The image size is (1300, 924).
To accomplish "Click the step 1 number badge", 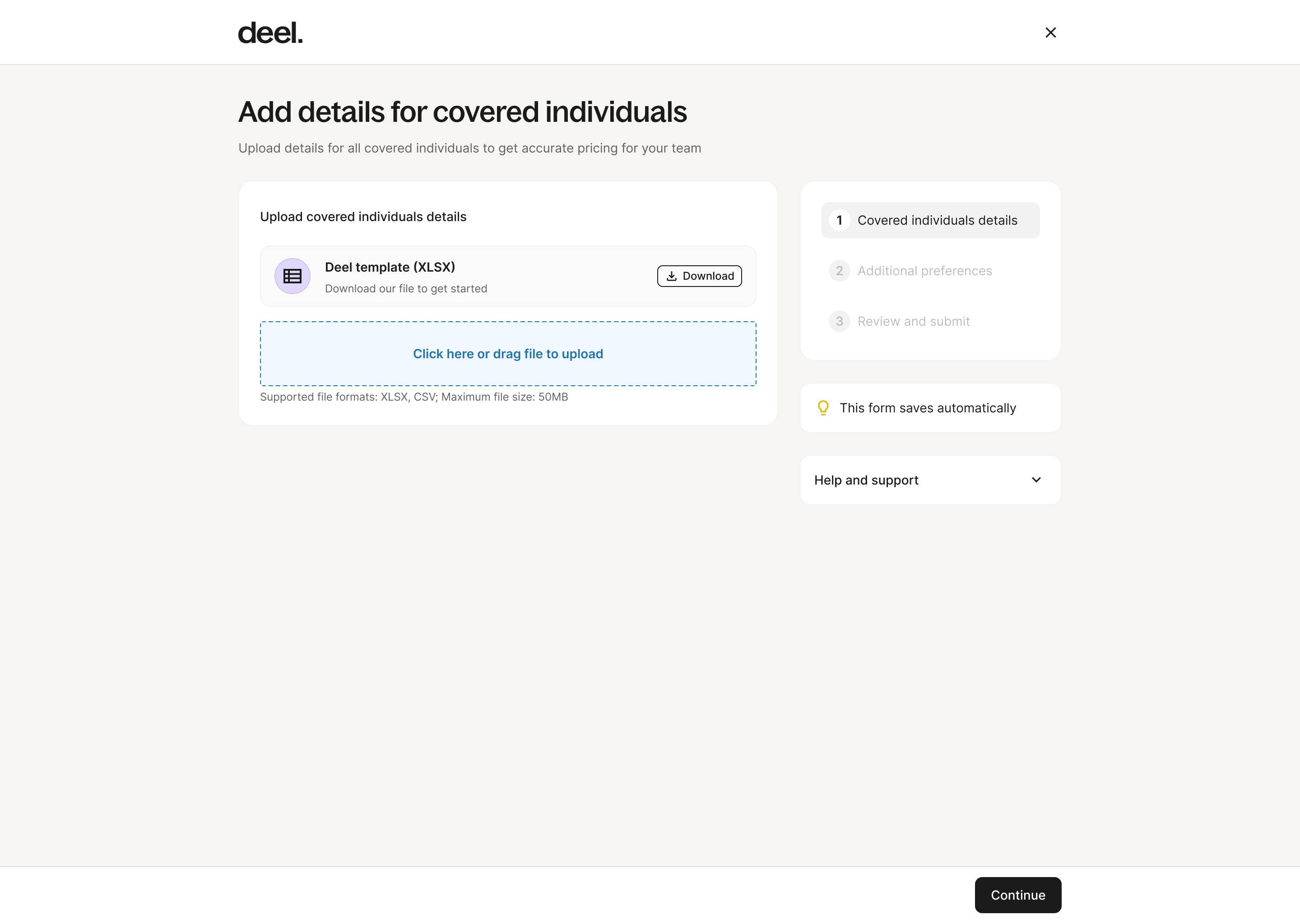I will (839, 220).
